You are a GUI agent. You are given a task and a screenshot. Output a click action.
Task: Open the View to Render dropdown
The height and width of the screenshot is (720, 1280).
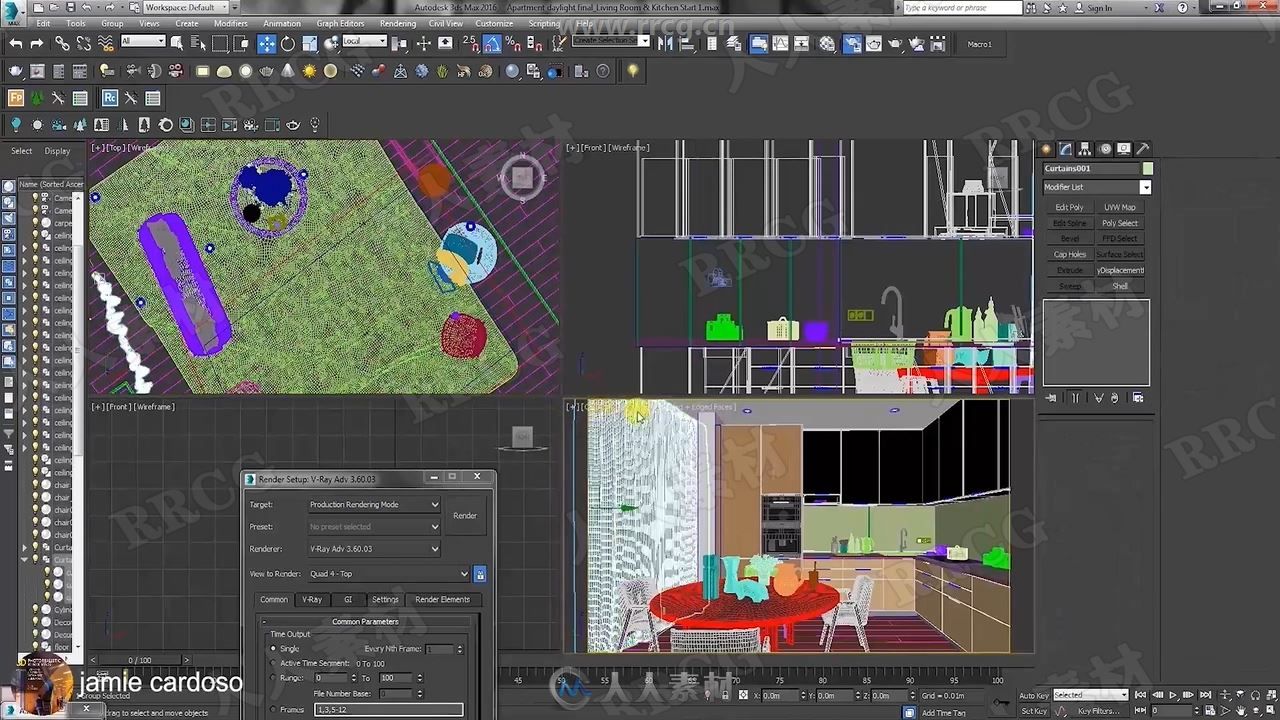click(x=389, y=574)
